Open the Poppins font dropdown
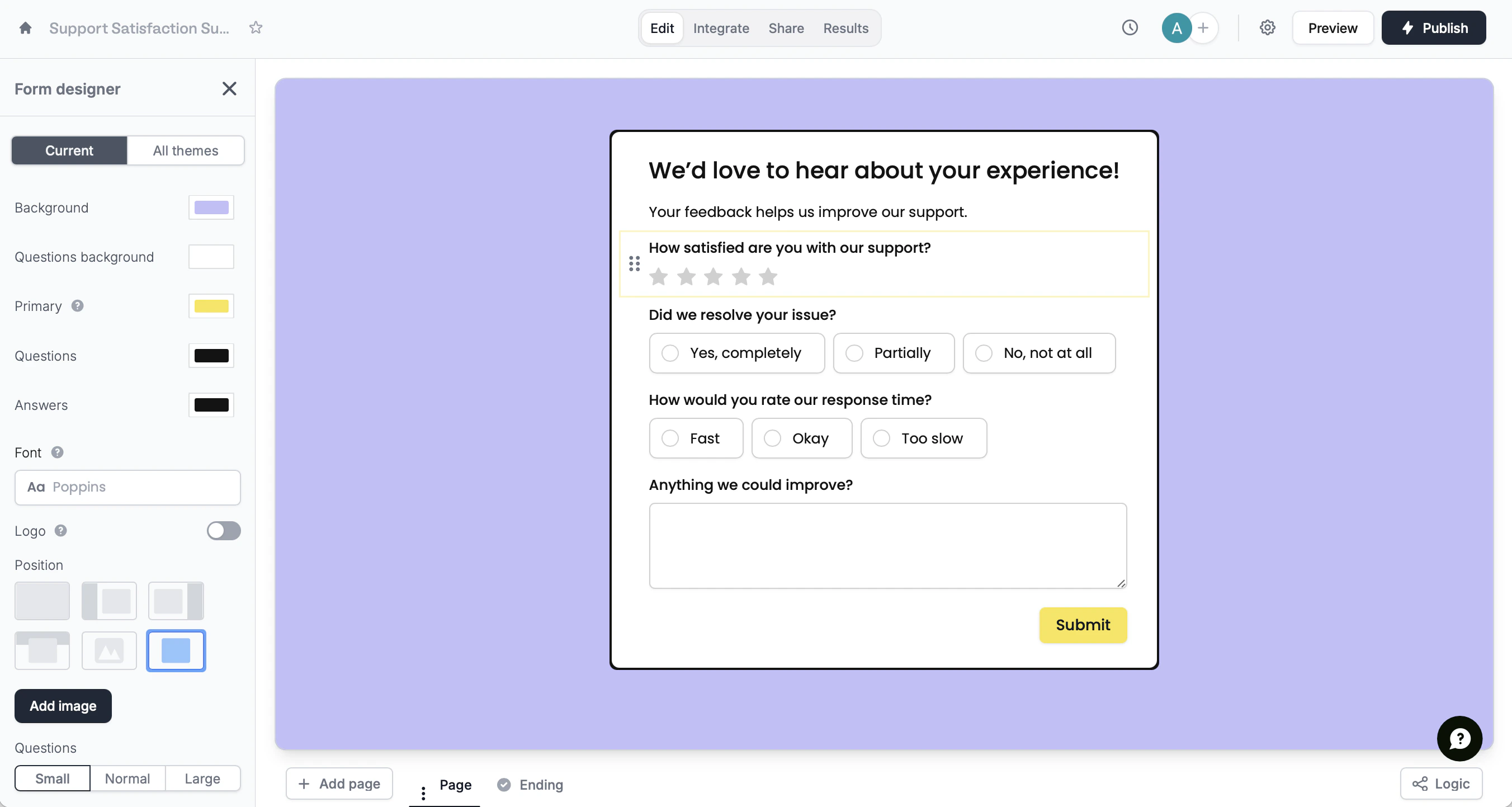This screenshot has height=807, width=1512. pos(127,487)
